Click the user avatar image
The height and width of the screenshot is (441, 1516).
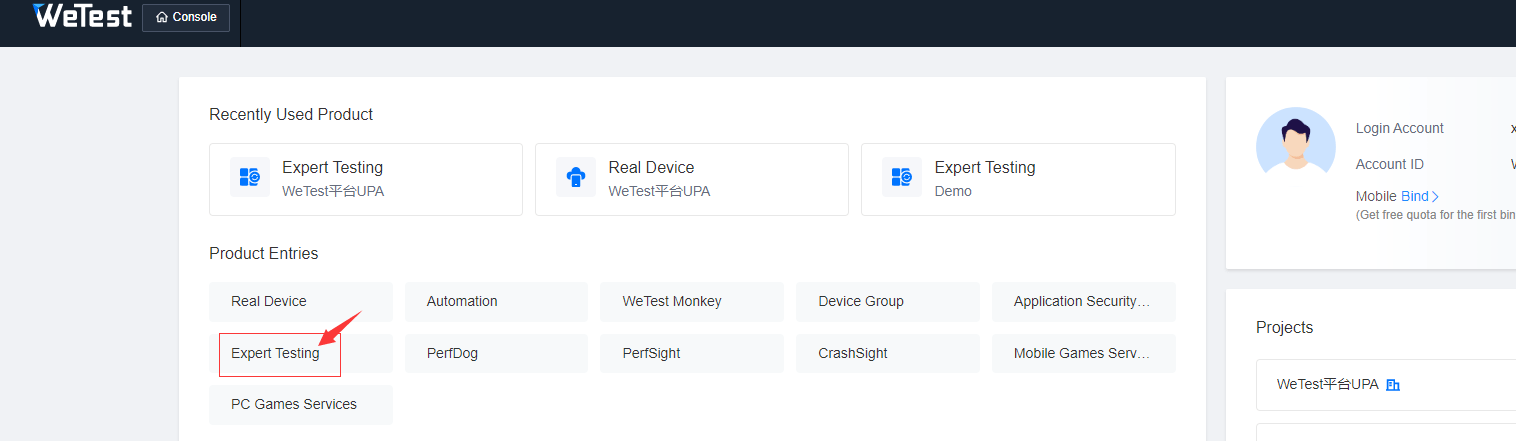tap(1296, 147)
